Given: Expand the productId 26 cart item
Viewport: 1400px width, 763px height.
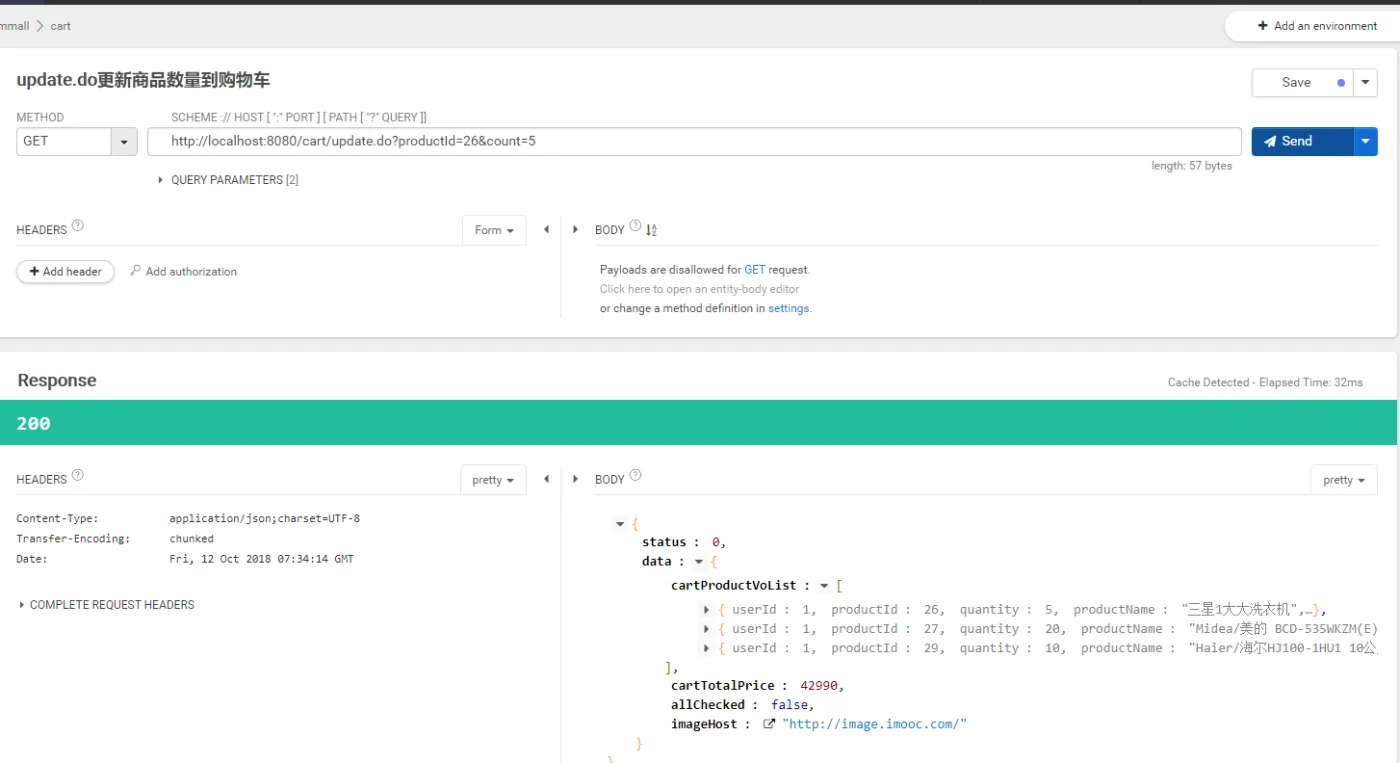Looking at the screenshot, I should 707,610.
